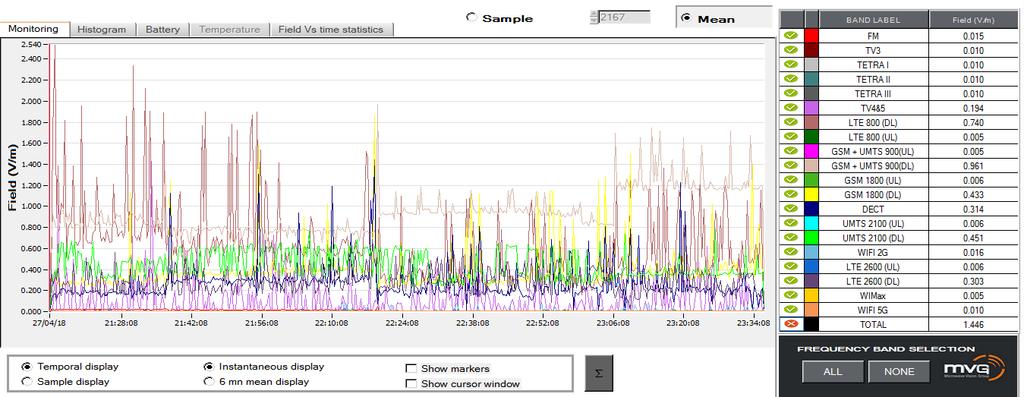Enable the Show cursor window checkbox

411,383
